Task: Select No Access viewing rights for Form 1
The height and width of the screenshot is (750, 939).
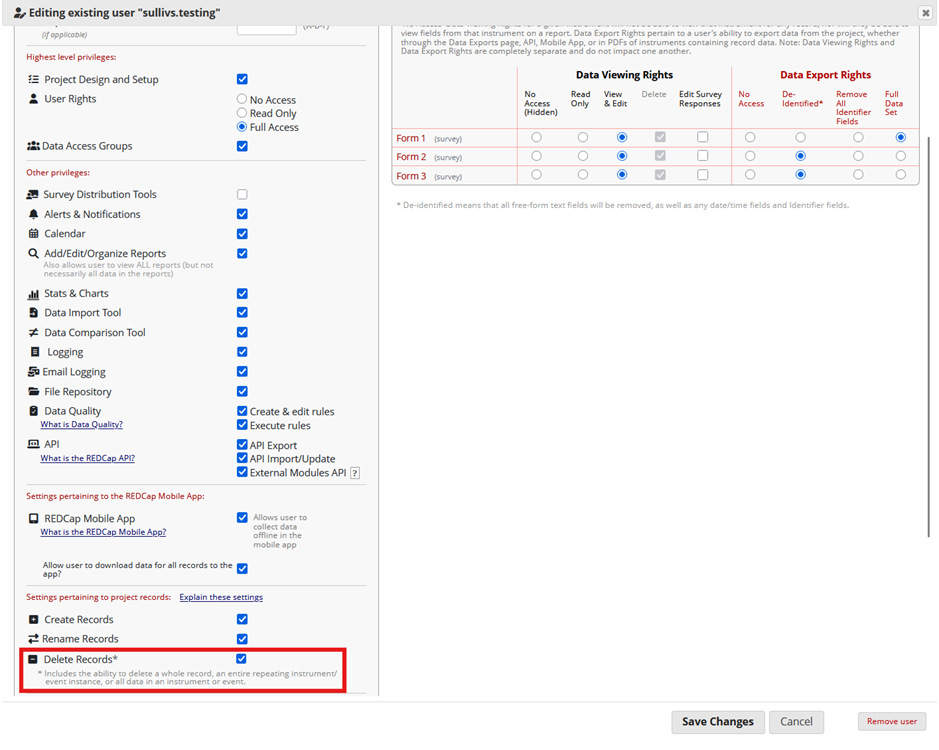Action: [537, 138]
